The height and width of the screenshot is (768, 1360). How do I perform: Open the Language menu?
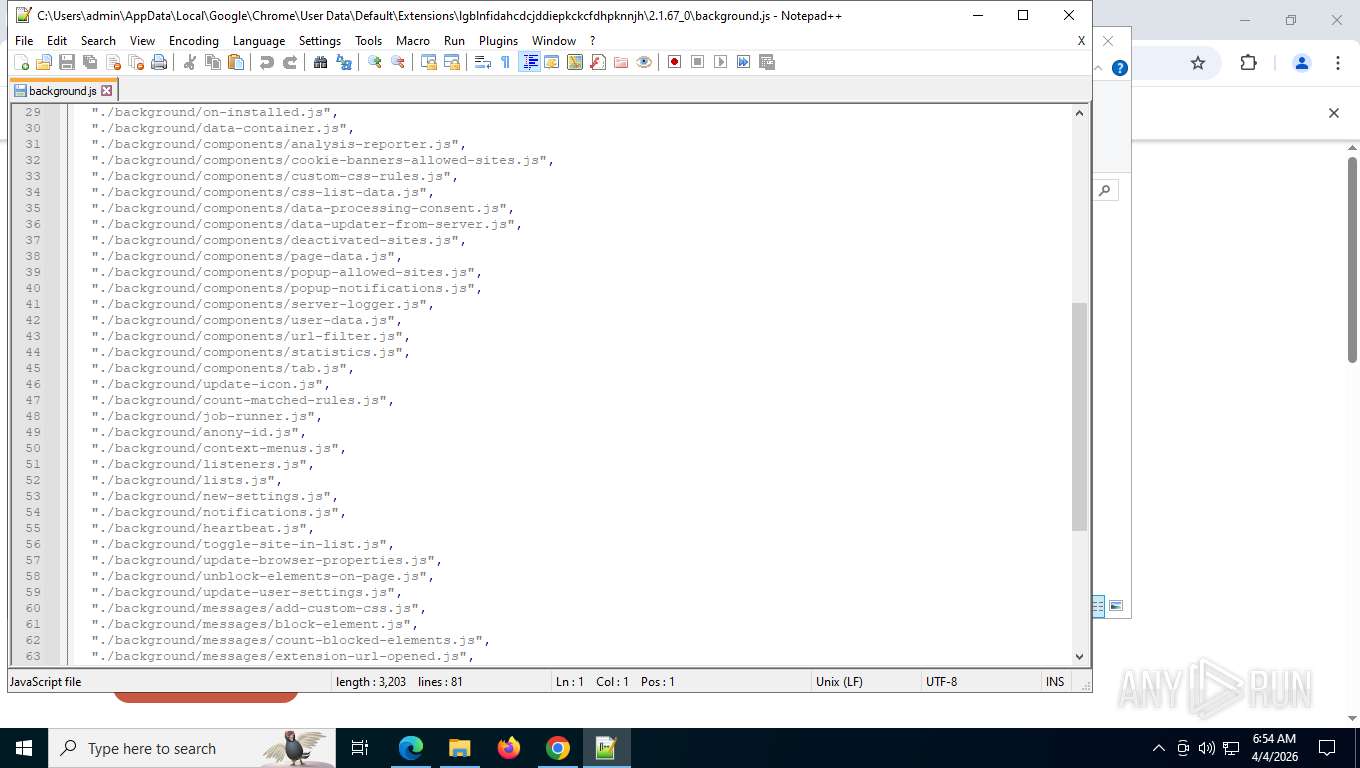[x=259, y=41]
